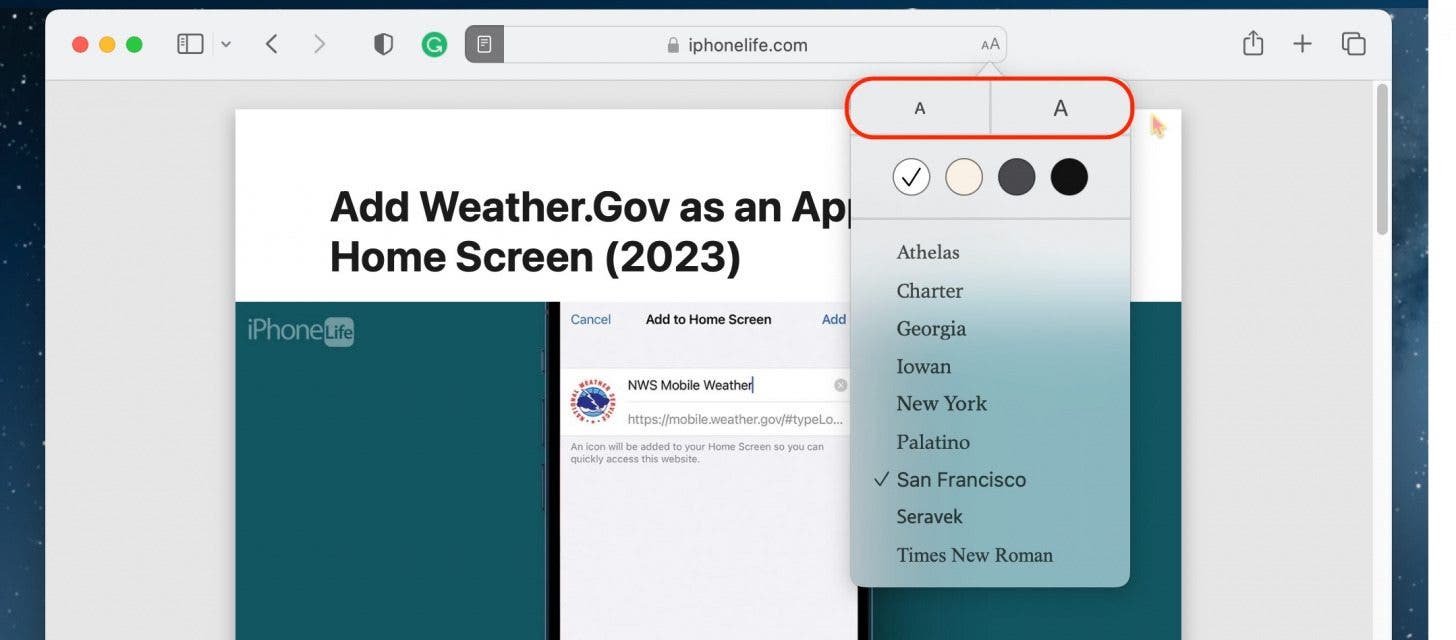Click the green Grammarly extension icon
The width and height of the screenshot is (1456, 640).
[434, 44]
